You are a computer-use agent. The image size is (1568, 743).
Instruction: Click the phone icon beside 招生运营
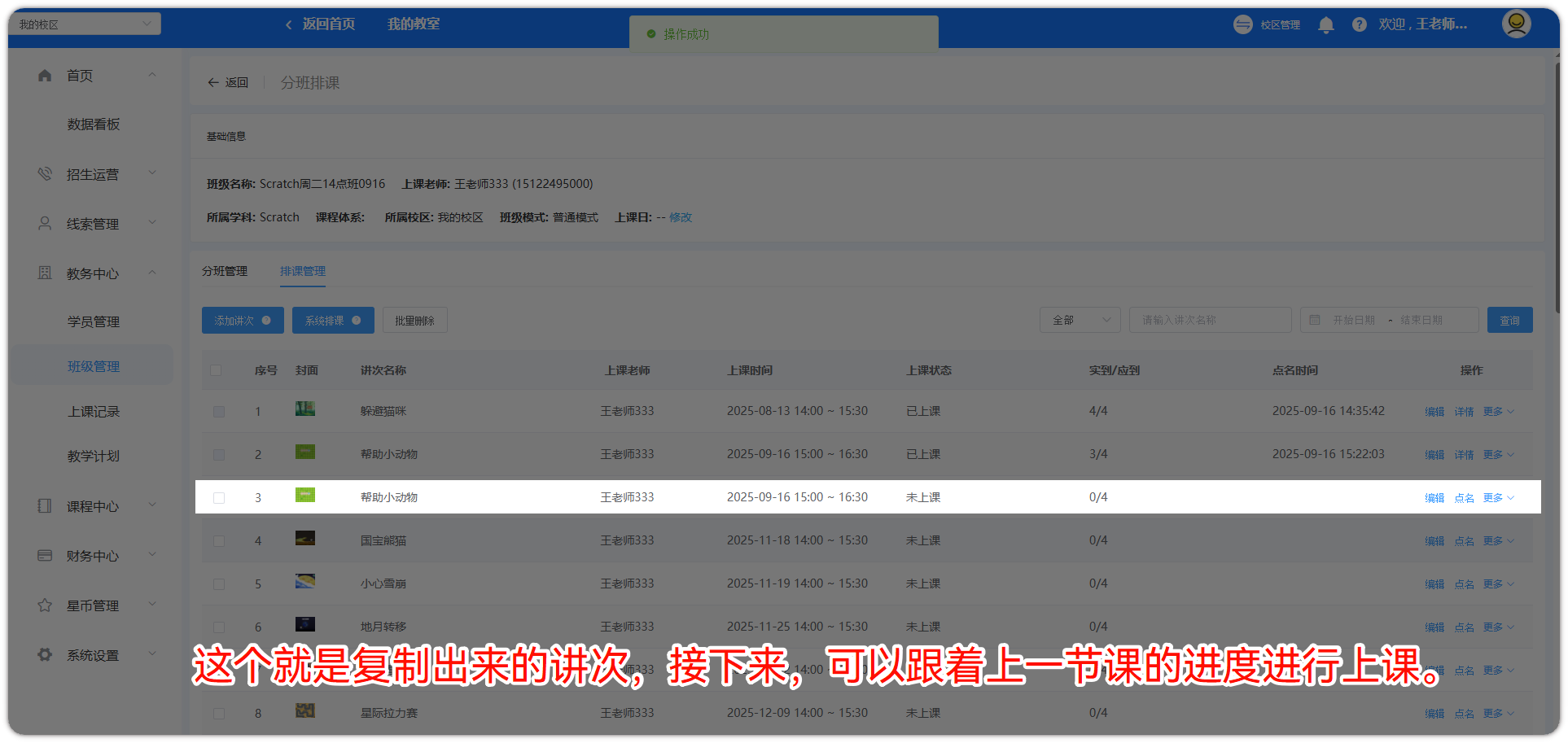point(45,173)
